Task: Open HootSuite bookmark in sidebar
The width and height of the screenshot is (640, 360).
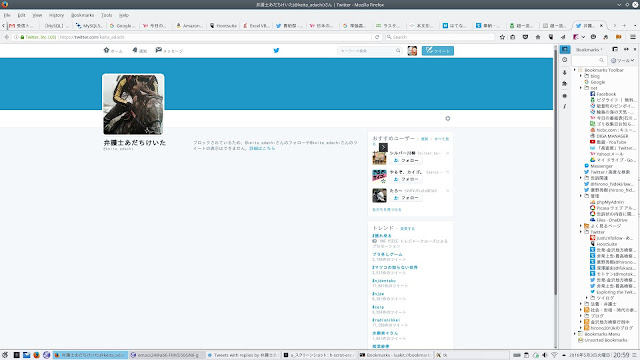Action: coord(603,244)
